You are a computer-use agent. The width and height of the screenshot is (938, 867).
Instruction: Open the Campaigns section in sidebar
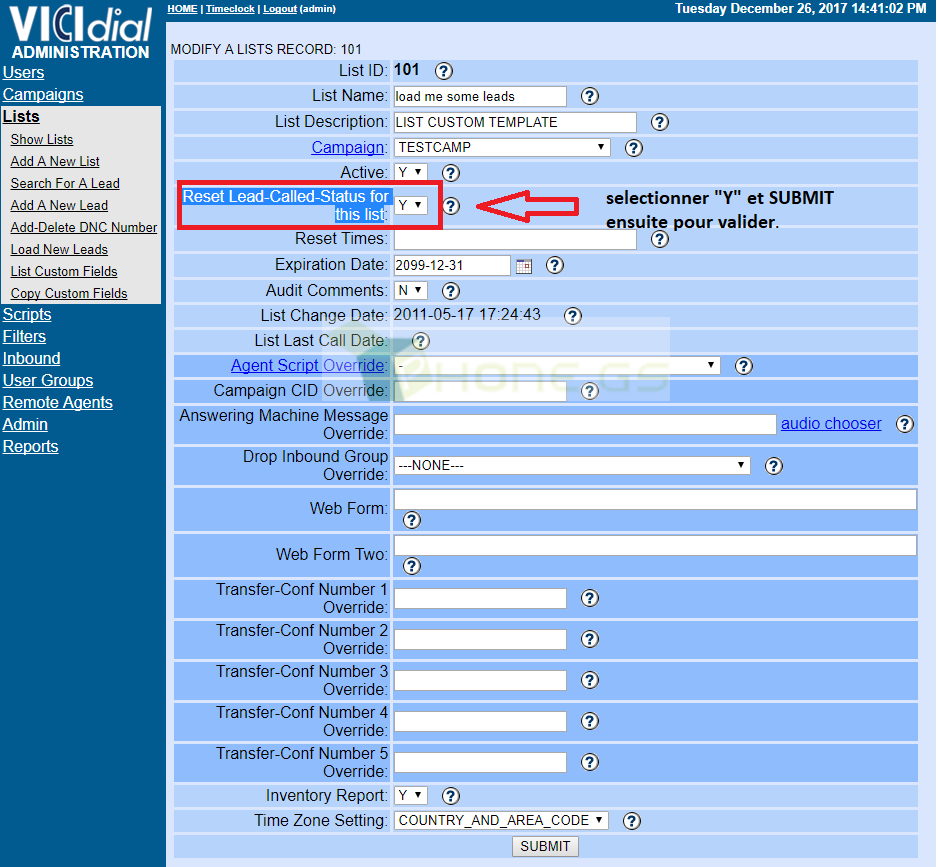pos(43,95)
